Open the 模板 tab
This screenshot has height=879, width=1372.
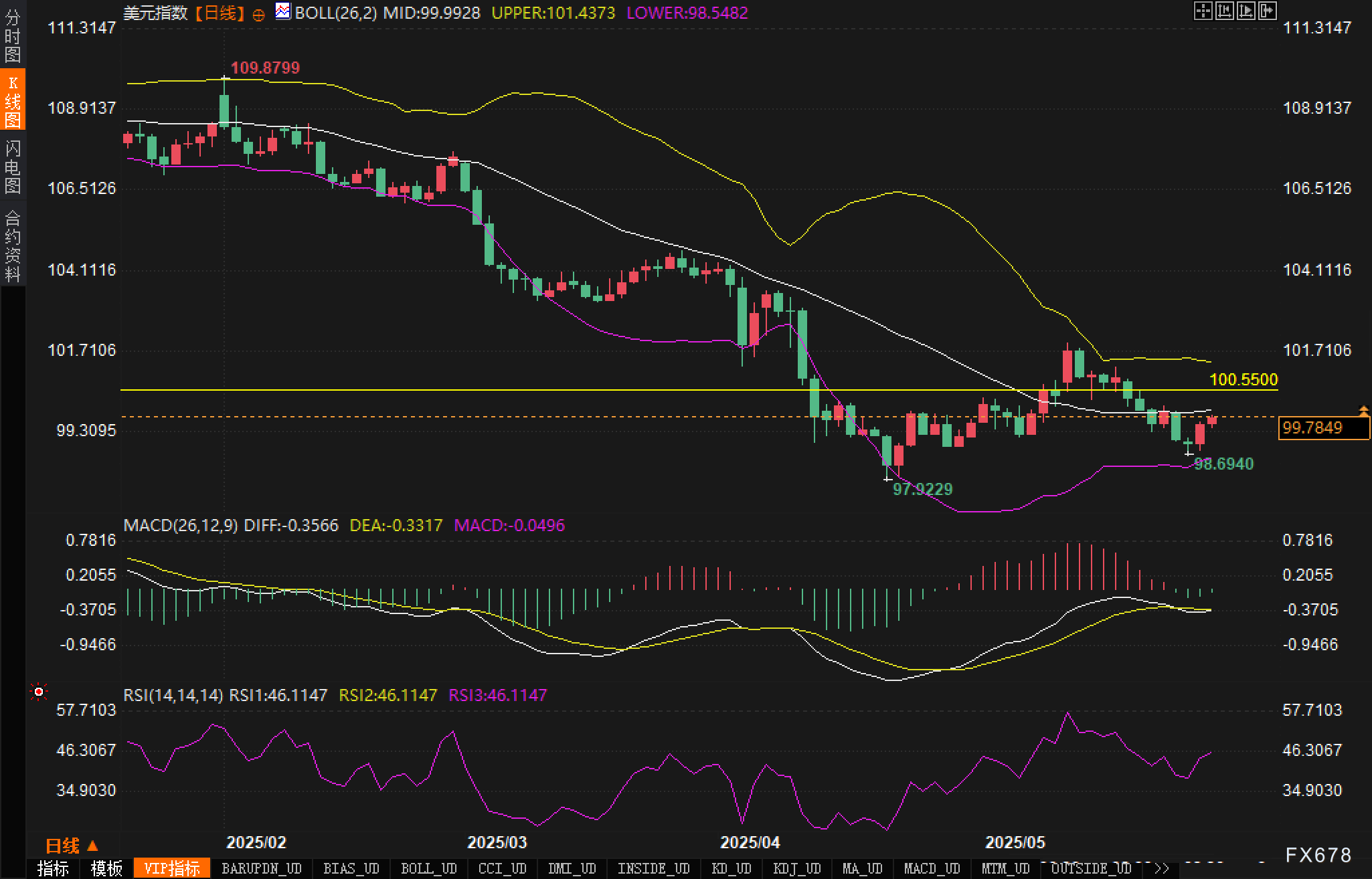point(107,869)
